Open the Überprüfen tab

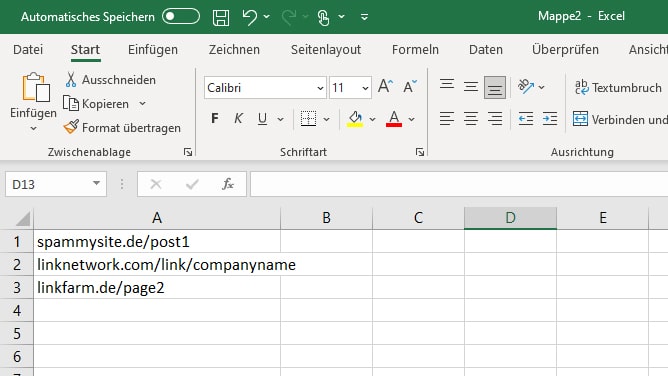(565, 49)
